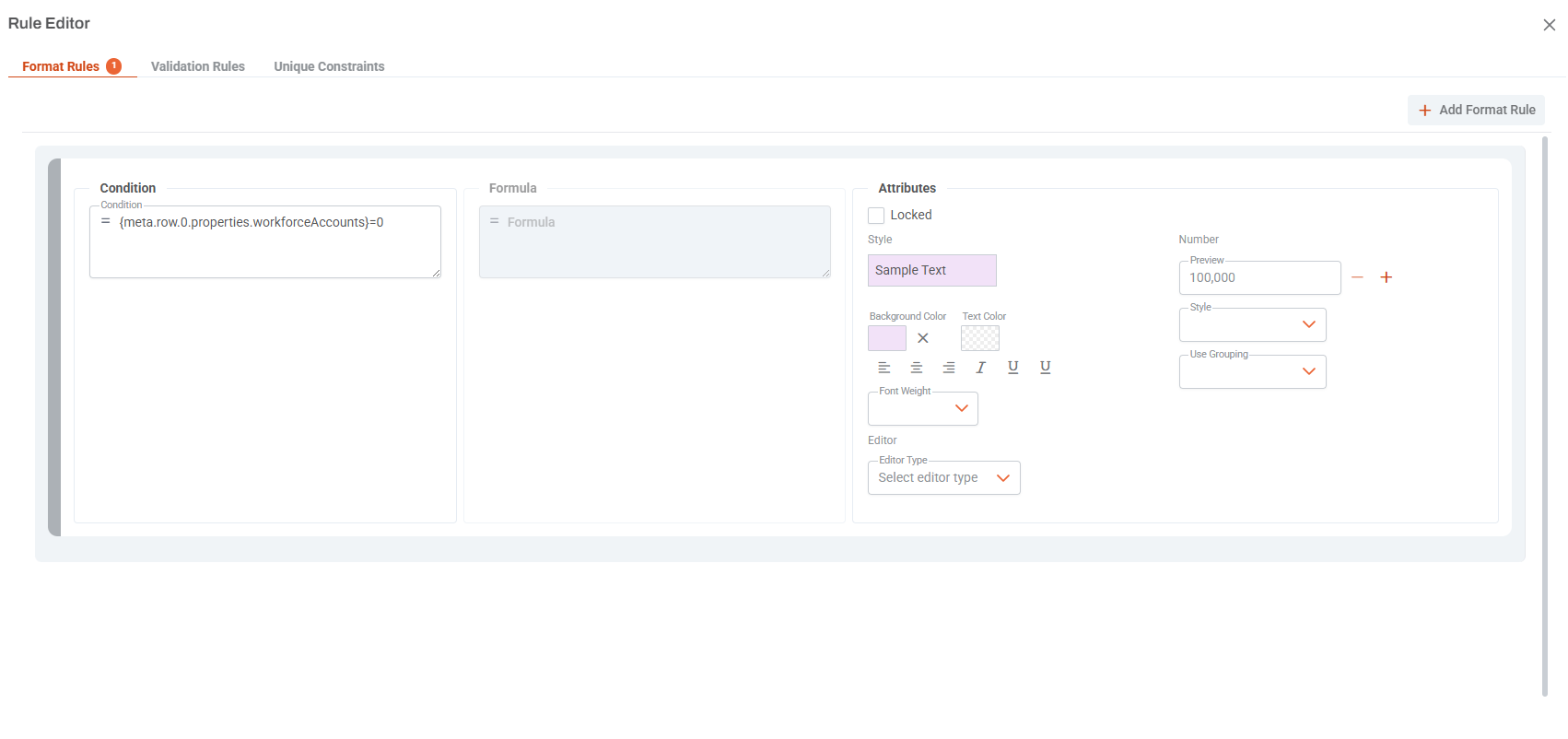Image resolution: width=1568 pixels, height=739 pixels.
Task: Open the Editor Type dropdown
Action: (x=944, y=477)
